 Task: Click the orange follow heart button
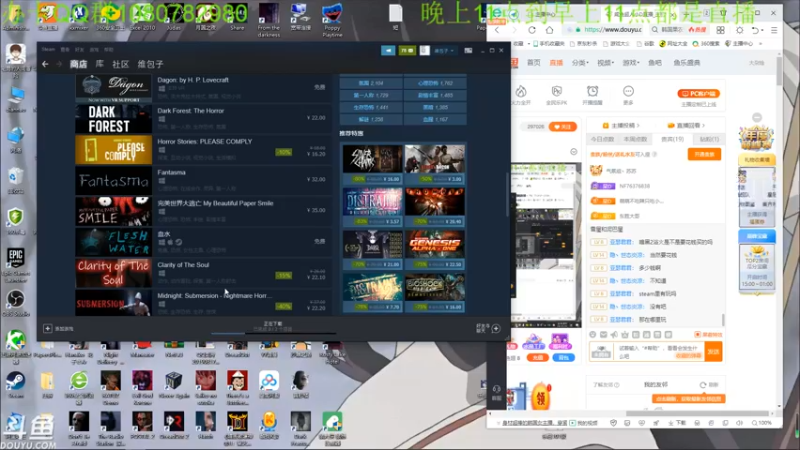pos(563,127)
